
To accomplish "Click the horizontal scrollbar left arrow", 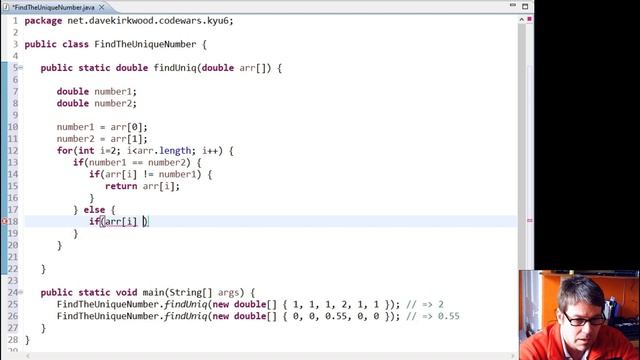I will click(28, 356).
